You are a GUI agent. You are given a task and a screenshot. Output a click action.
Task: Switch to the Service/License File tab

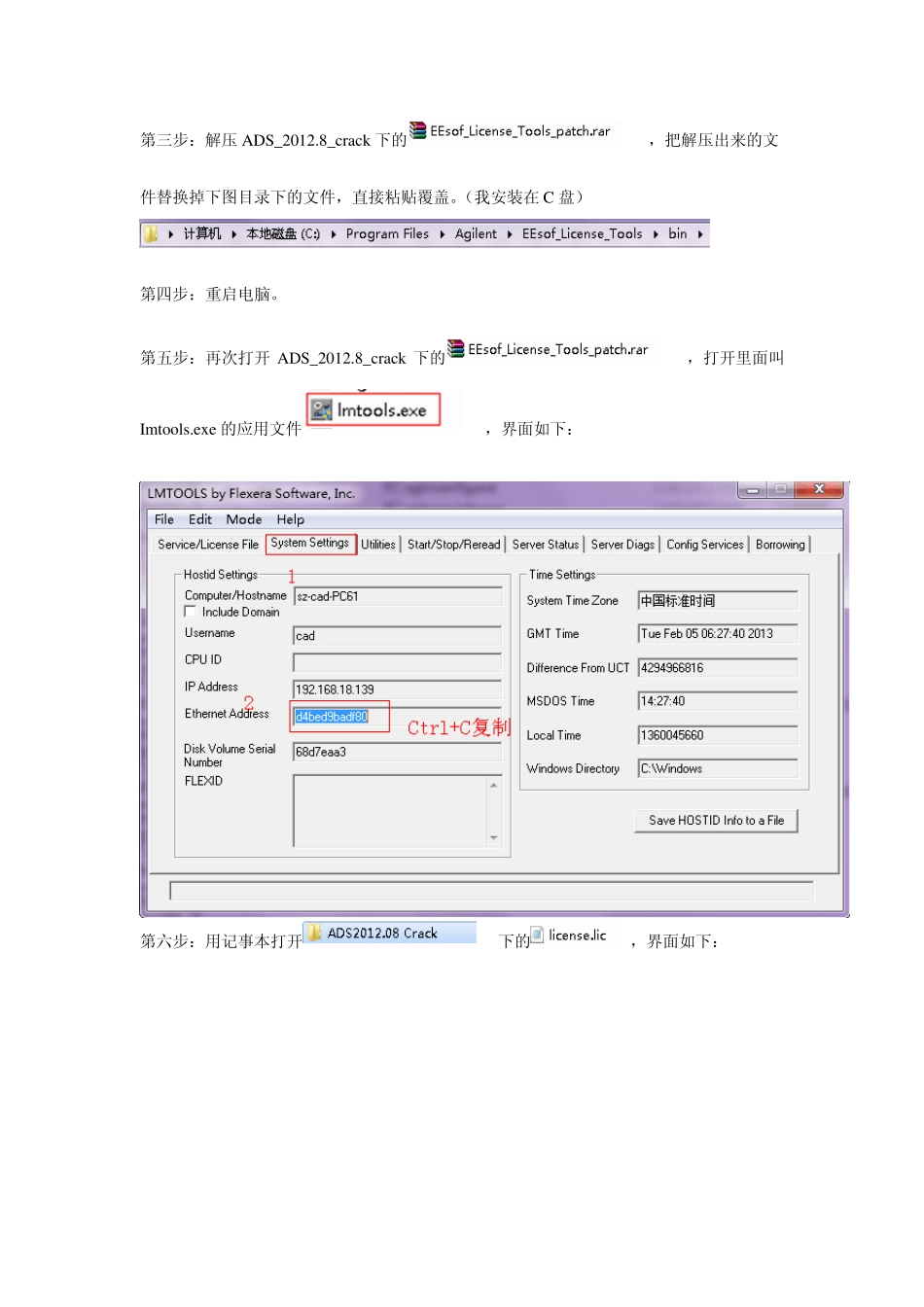pyautogui.click(x=208, y=545)
